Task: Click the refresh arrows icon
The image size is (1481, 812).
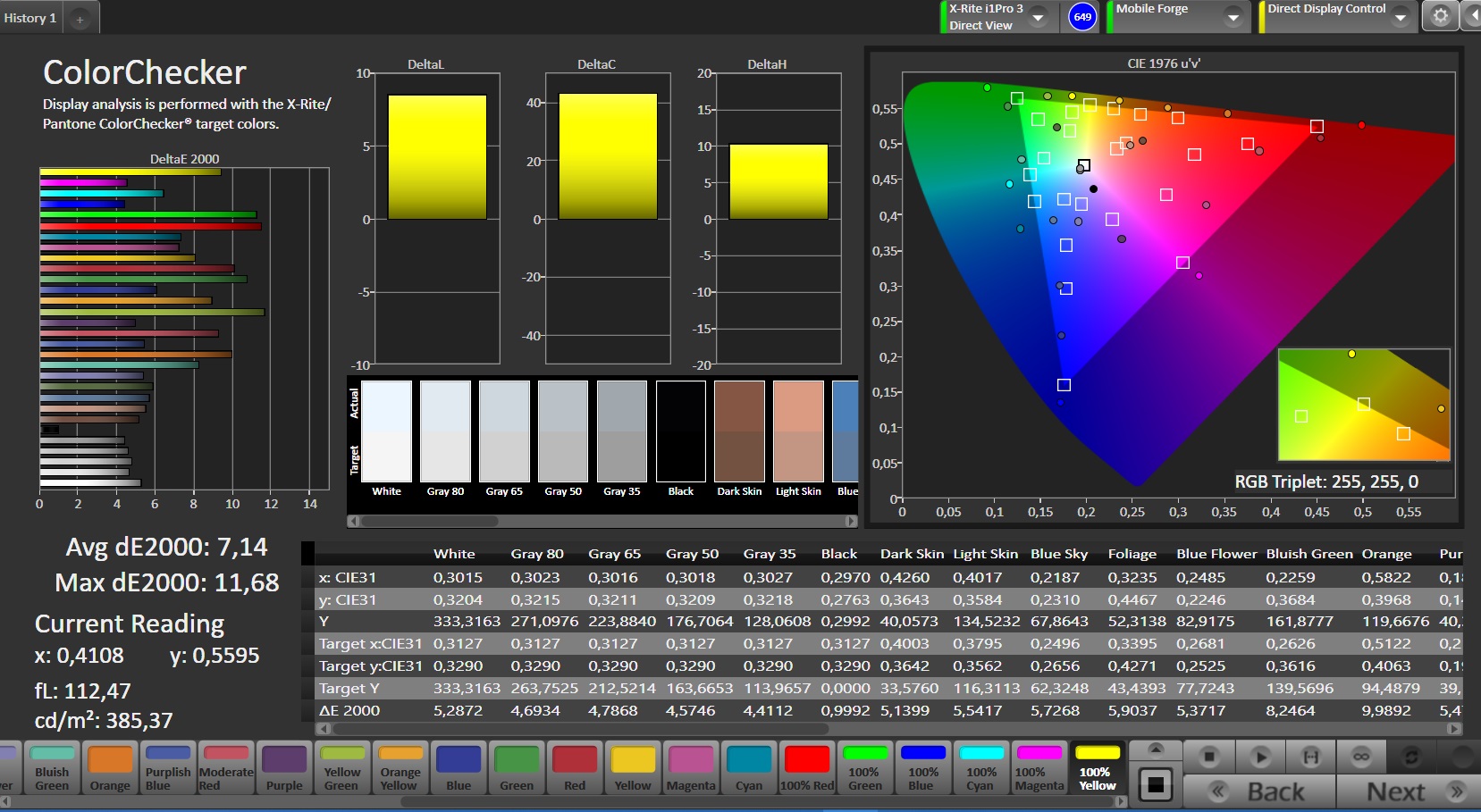Action: [1411, 757]
